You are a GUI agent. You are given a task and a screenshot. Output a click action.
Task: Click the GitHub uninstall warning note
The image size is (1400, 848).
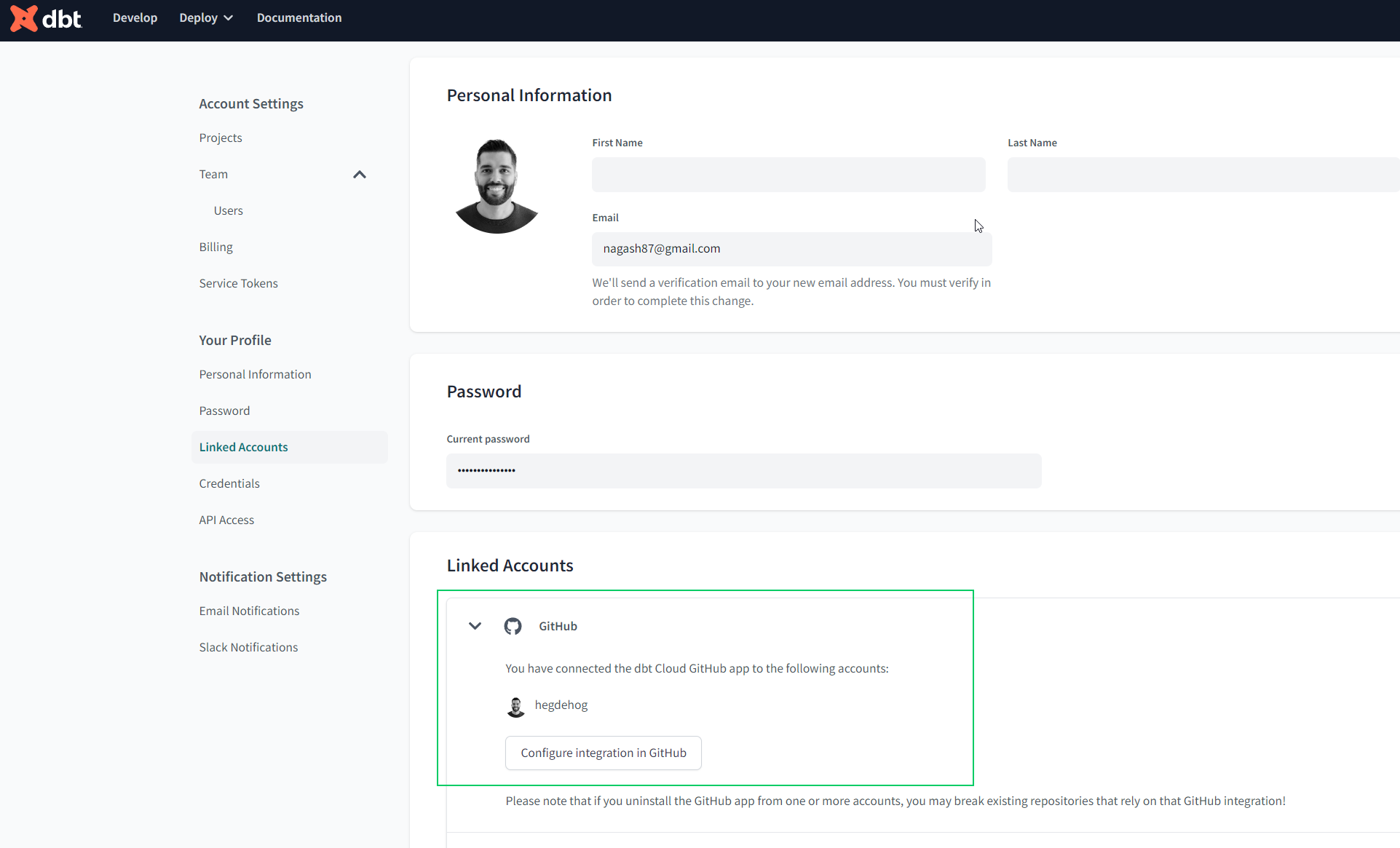pyautogui.click(x=895, y=801)
